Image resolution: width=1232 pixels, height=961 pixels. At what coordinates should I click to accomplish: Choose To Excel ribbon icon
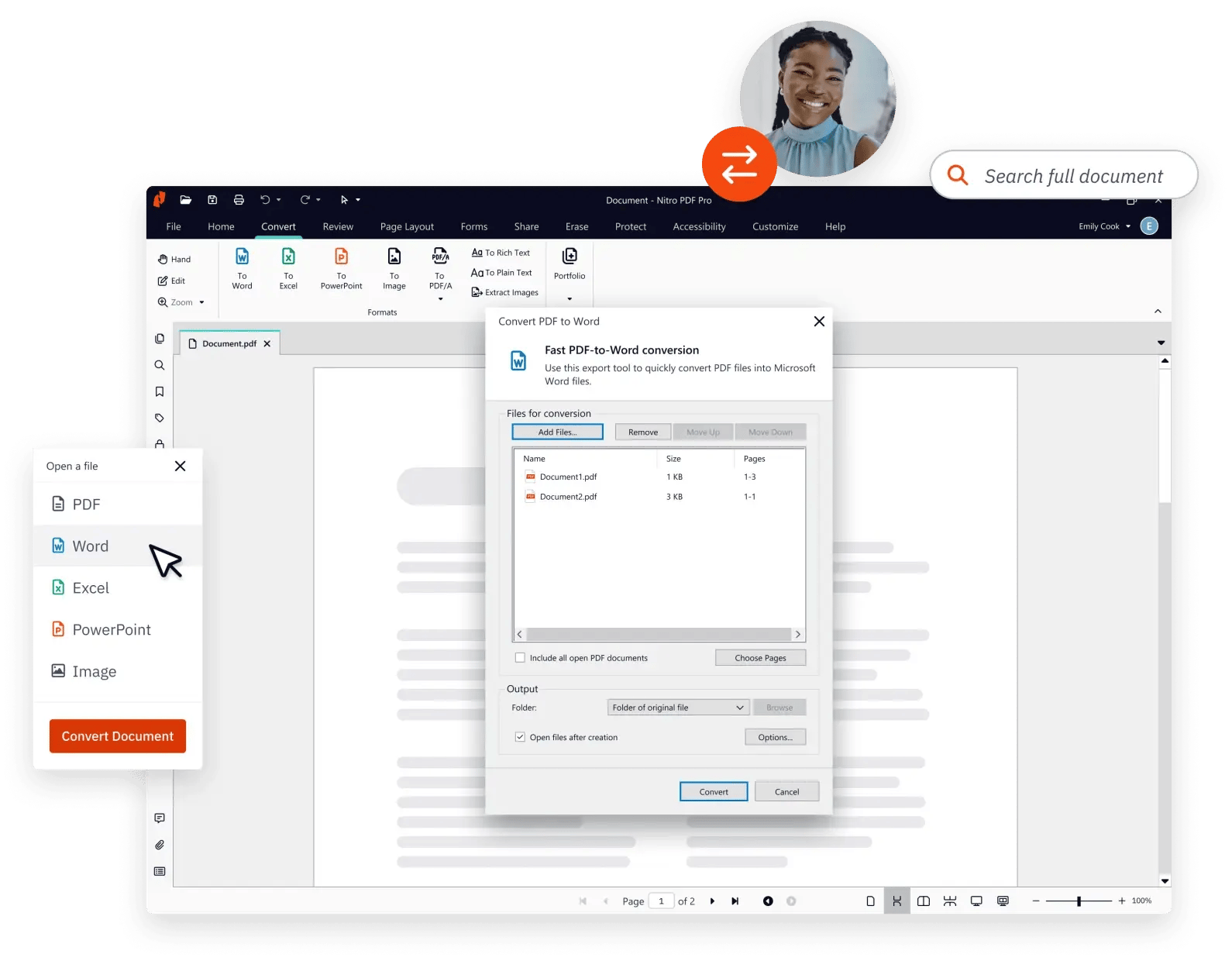[288, 269]
